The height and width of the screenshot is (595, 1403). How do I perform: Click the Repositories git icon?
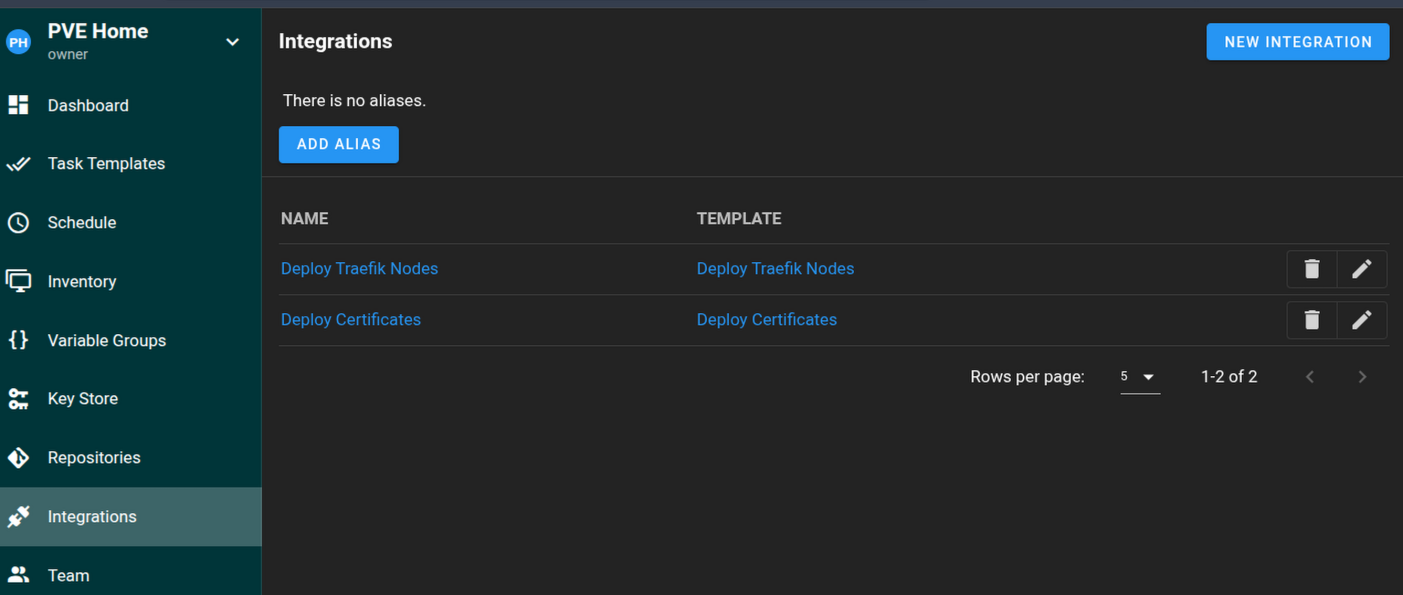click(x=19, y=458)
